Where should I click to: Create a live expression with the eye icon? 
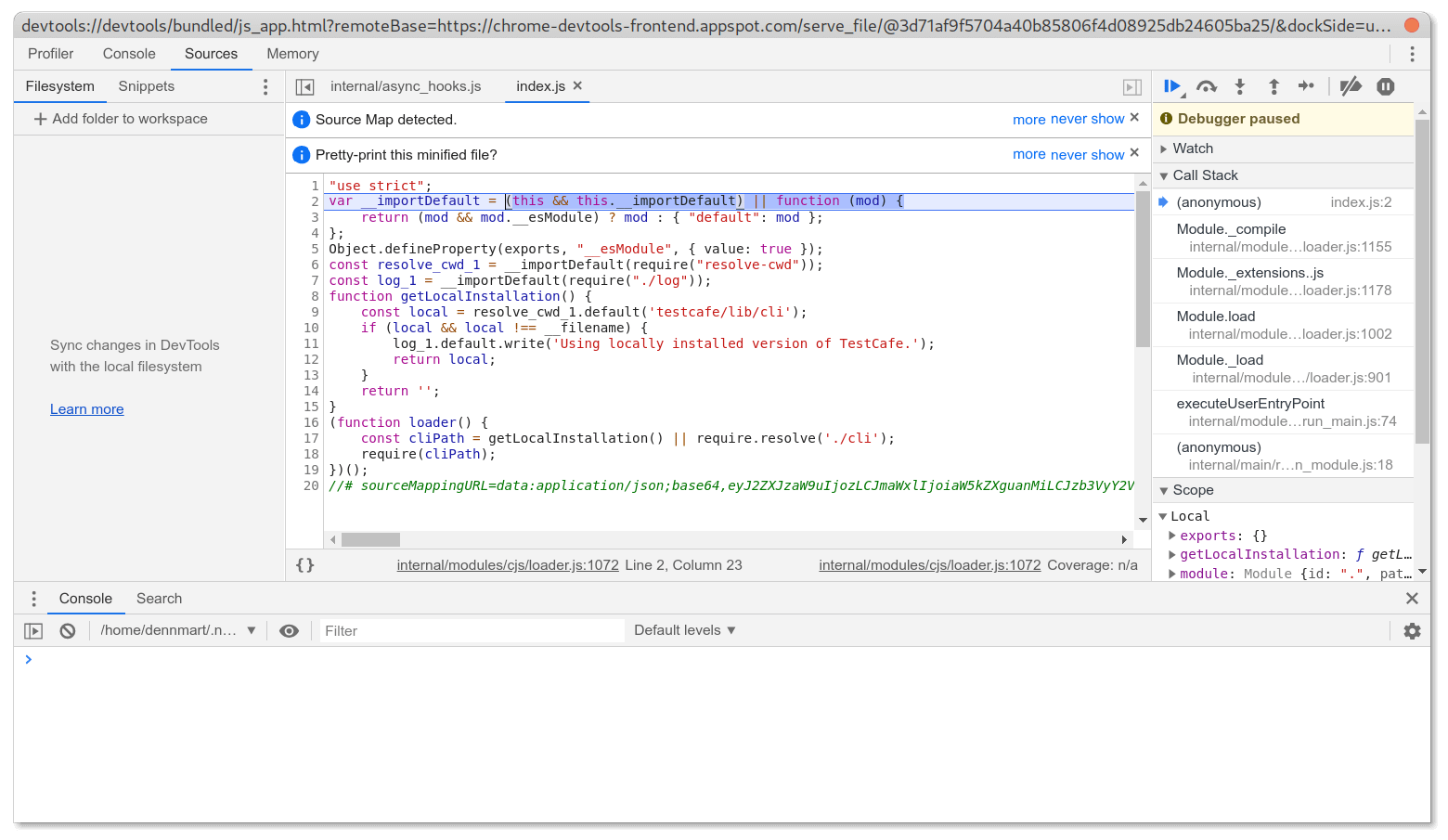click(289, 630)
